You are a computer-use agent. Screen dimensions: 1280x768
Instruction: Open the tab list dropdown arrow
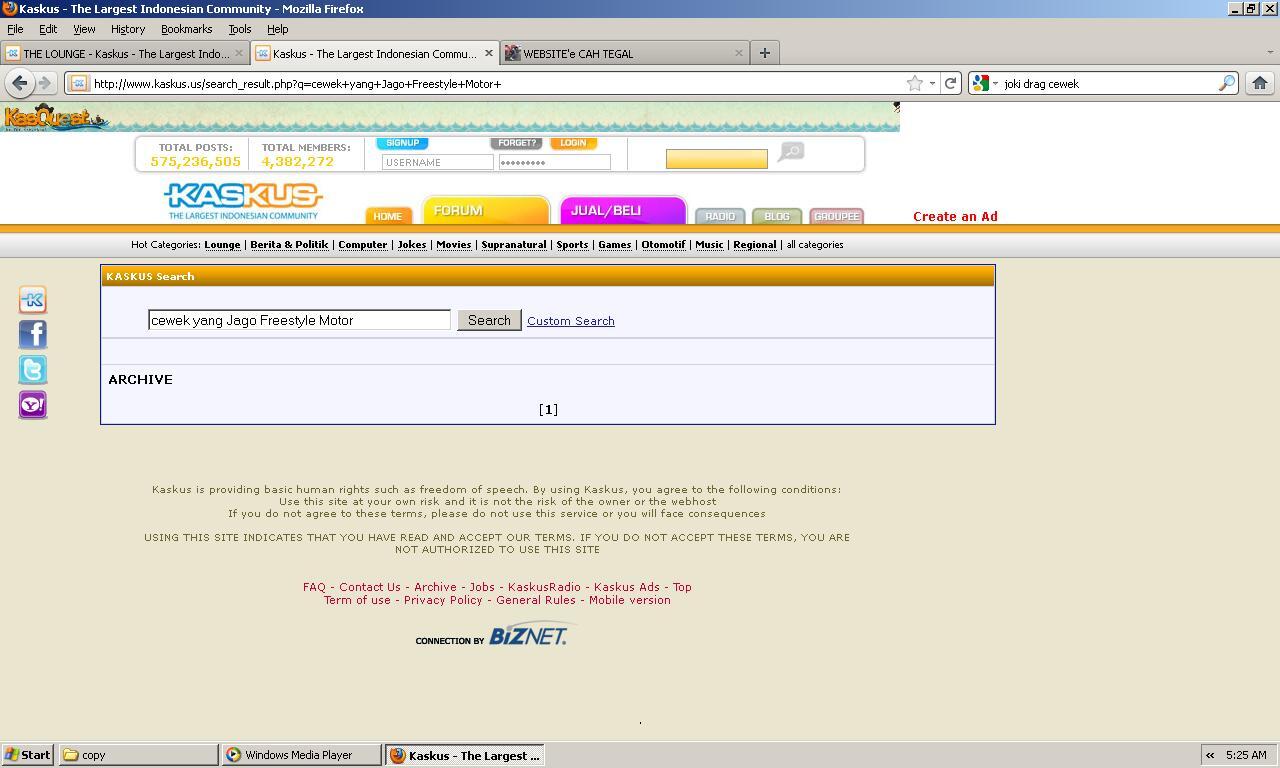(1270, 52)
